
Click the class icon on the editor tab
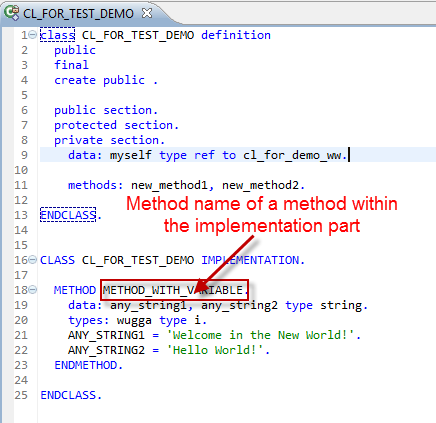pos(12,13)
